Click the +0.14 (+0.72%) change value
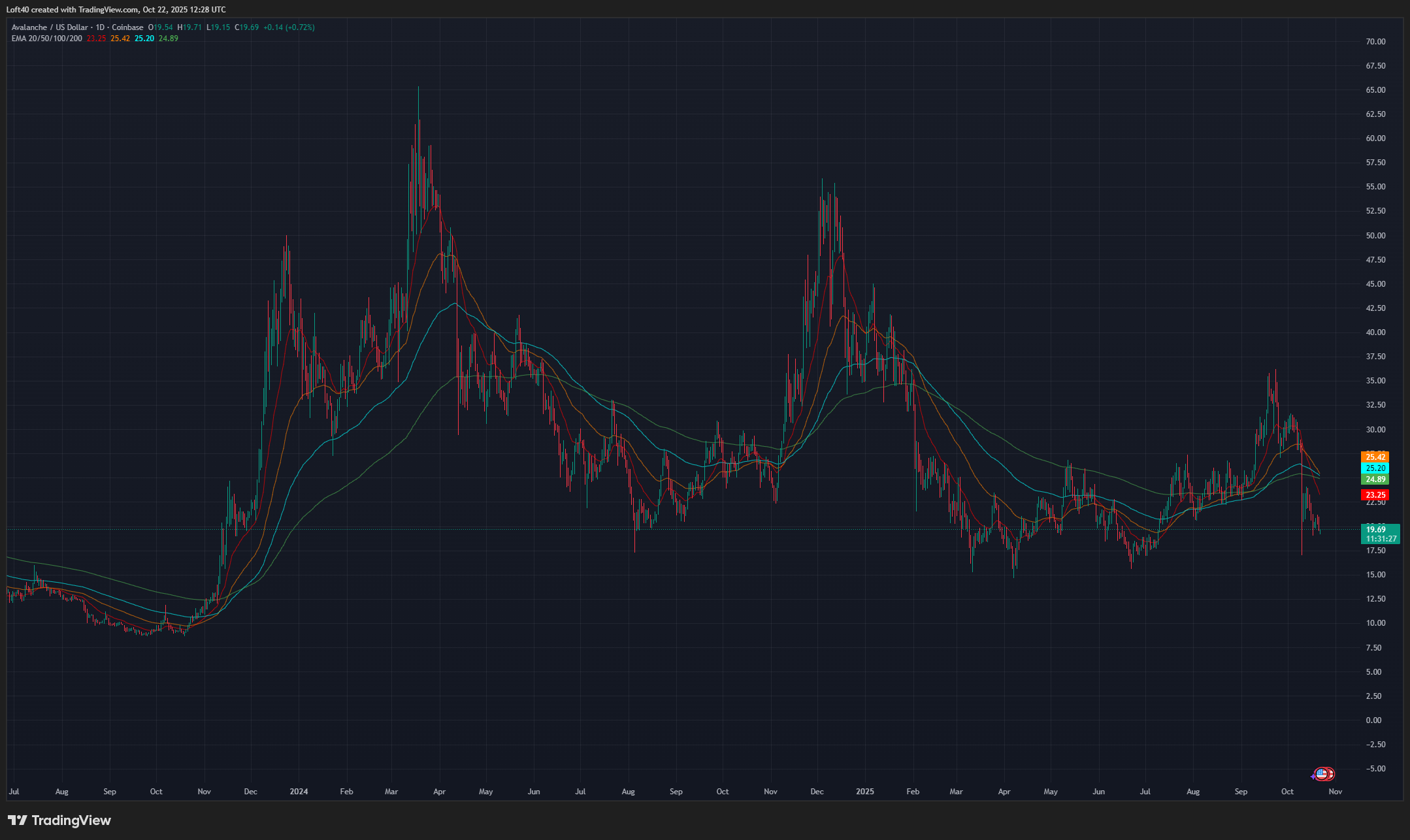 pyautogui.click(x=289, y=27)
